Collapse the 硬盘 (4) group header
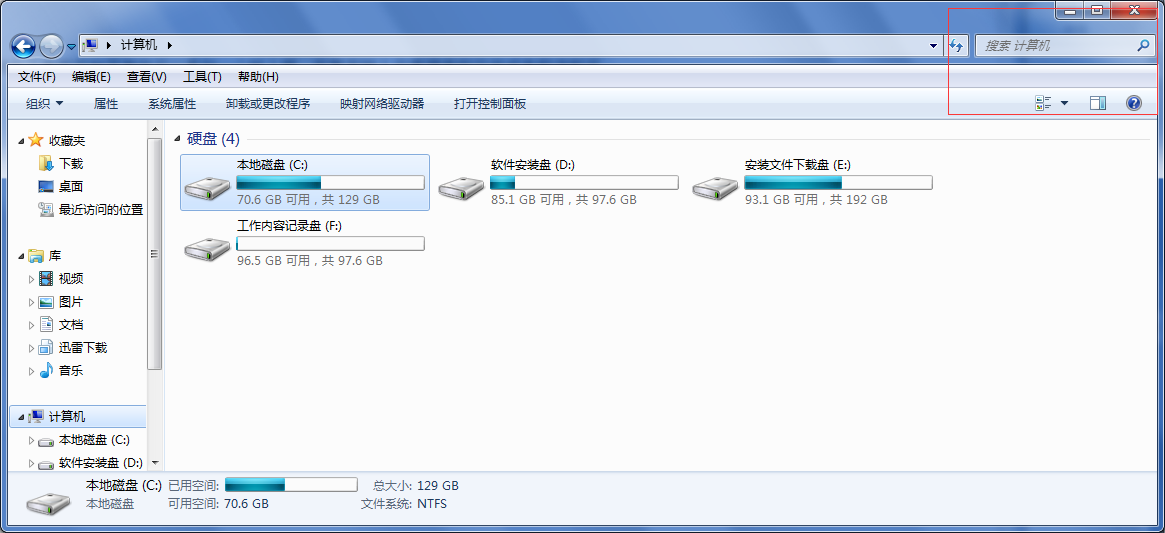 [x=178, y=139]
